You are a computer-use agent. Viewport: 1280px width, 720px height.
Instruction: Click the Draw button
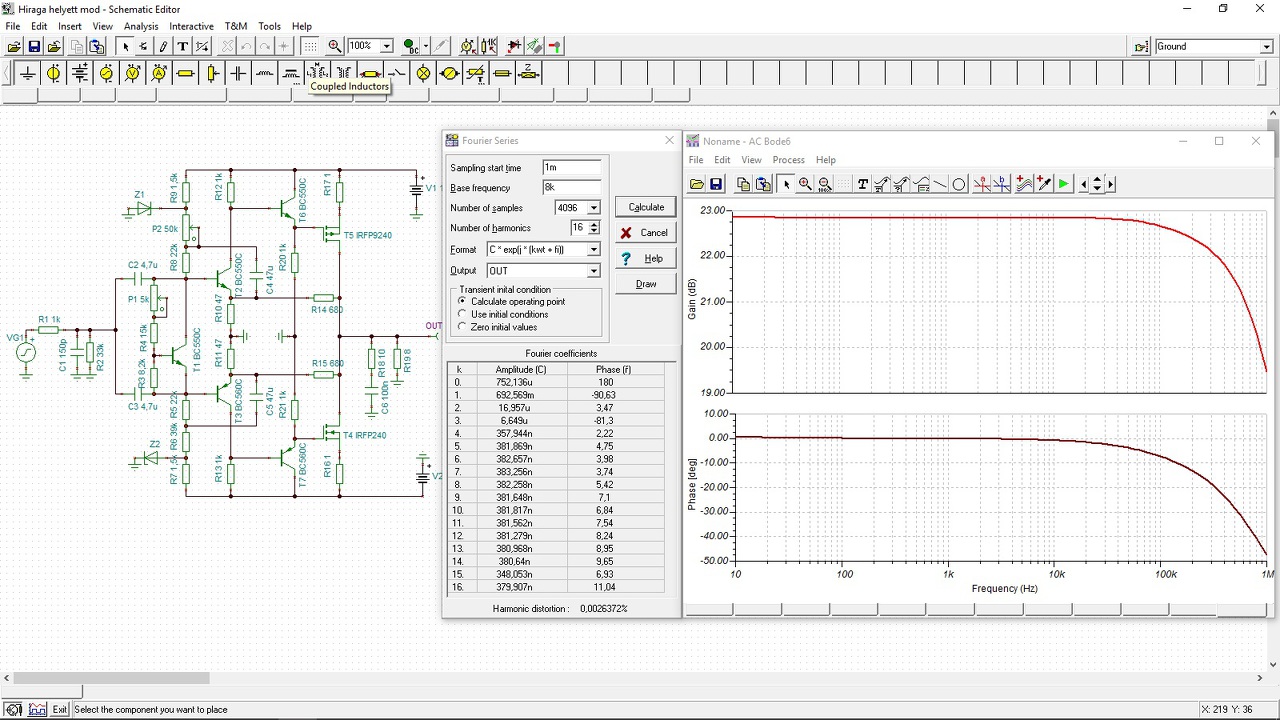click(646, 284)
